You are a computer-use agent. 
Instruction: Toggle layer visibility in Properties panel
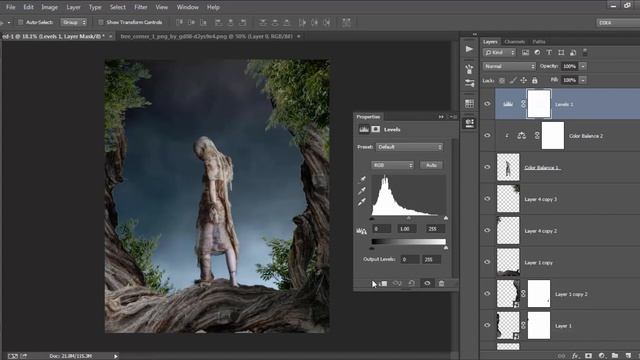[x=427, y=283]
